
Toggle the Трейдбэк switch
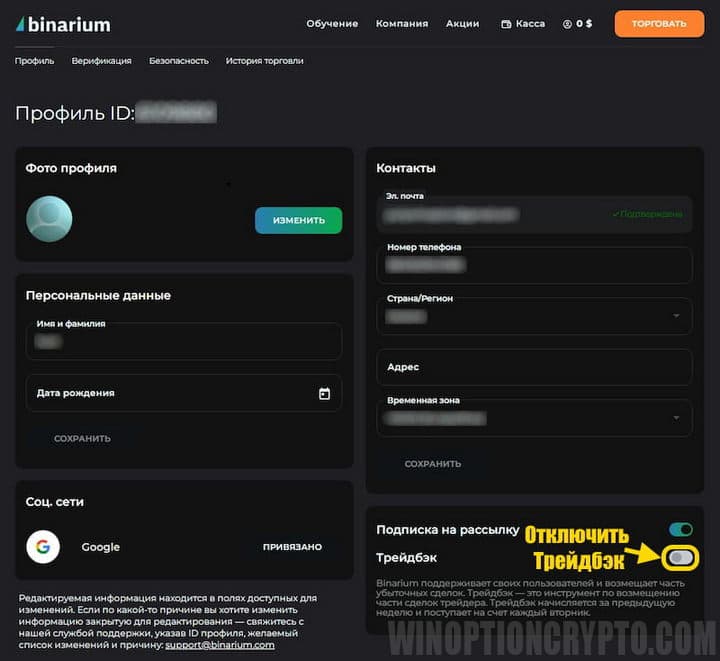click(681, 558)
